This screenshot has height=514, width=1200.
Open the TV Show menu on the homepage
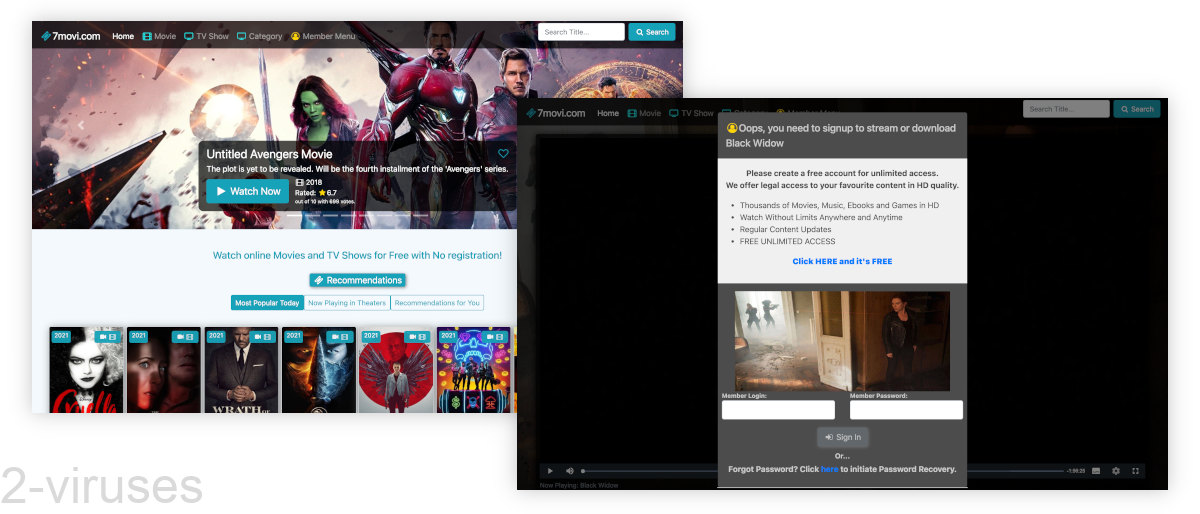click(206, 36)
